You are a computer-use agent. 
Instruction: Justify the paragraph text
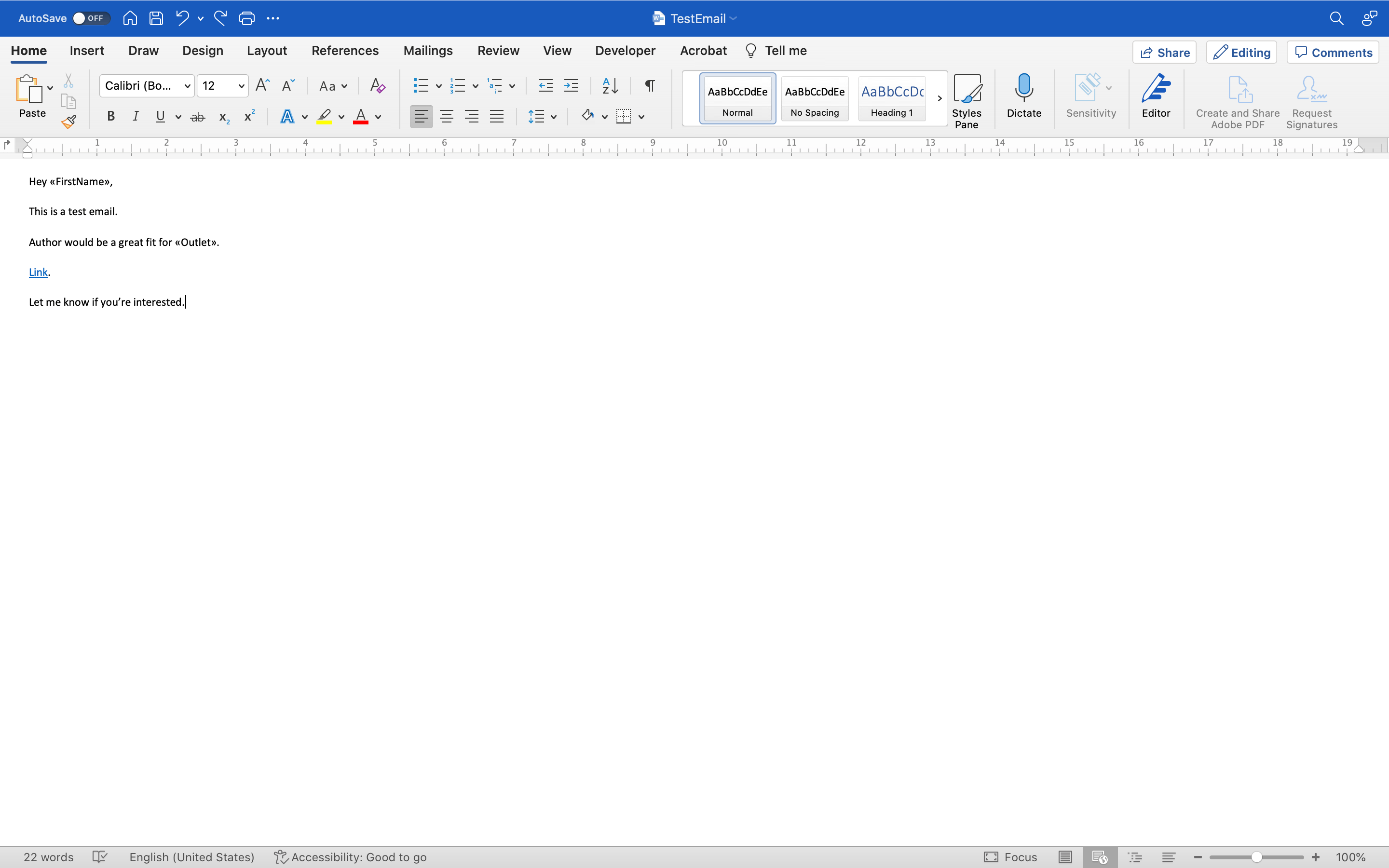click(496, 117)
